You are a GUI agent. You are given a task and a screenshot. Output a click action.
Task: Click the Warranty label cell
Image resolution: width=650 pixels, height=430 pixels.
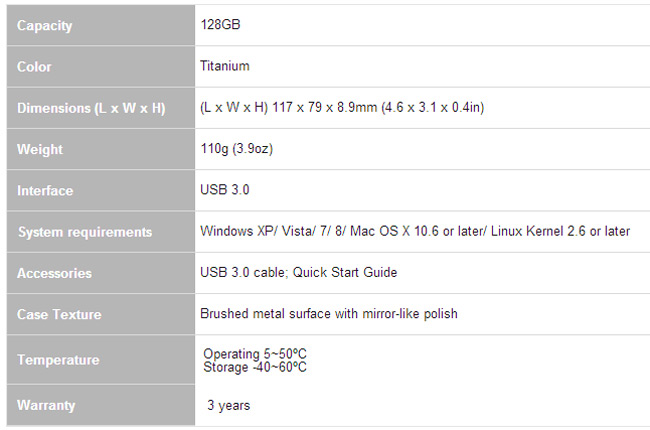[x=46, y=406]
